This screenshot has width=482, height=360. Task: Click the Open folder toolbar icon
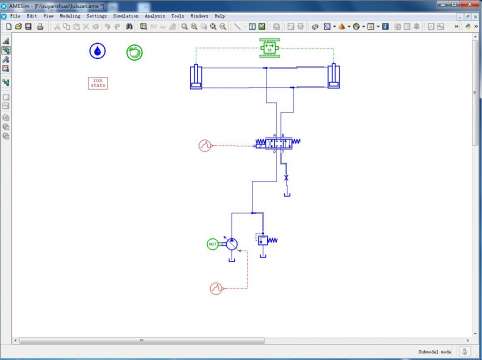19,26
